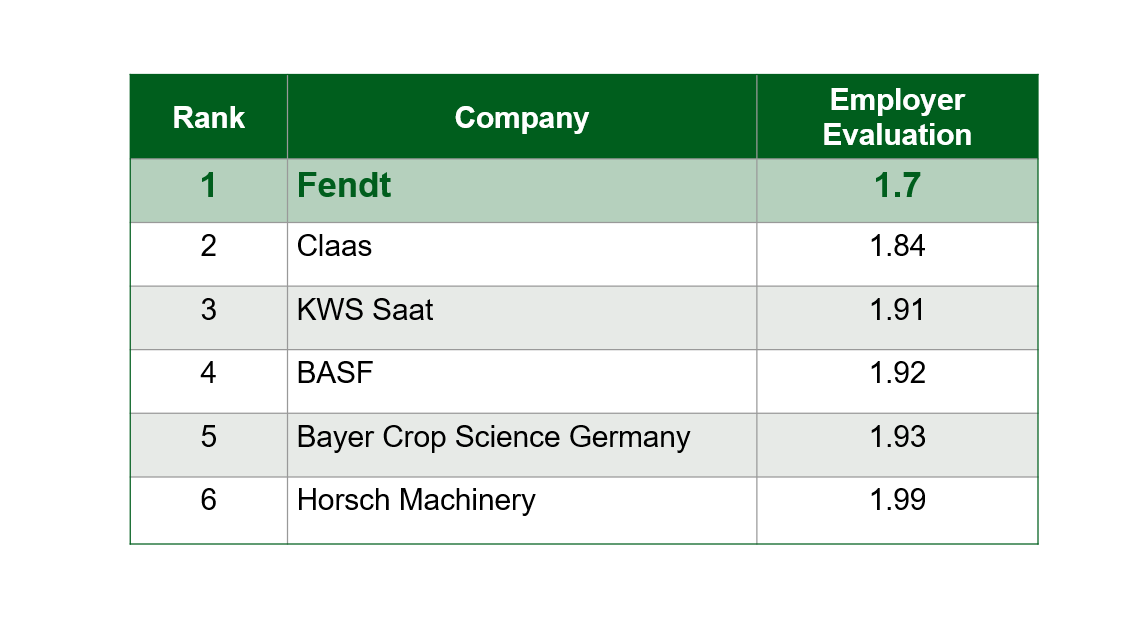Select the 1.92 evaluation value

tap(897, 373)
